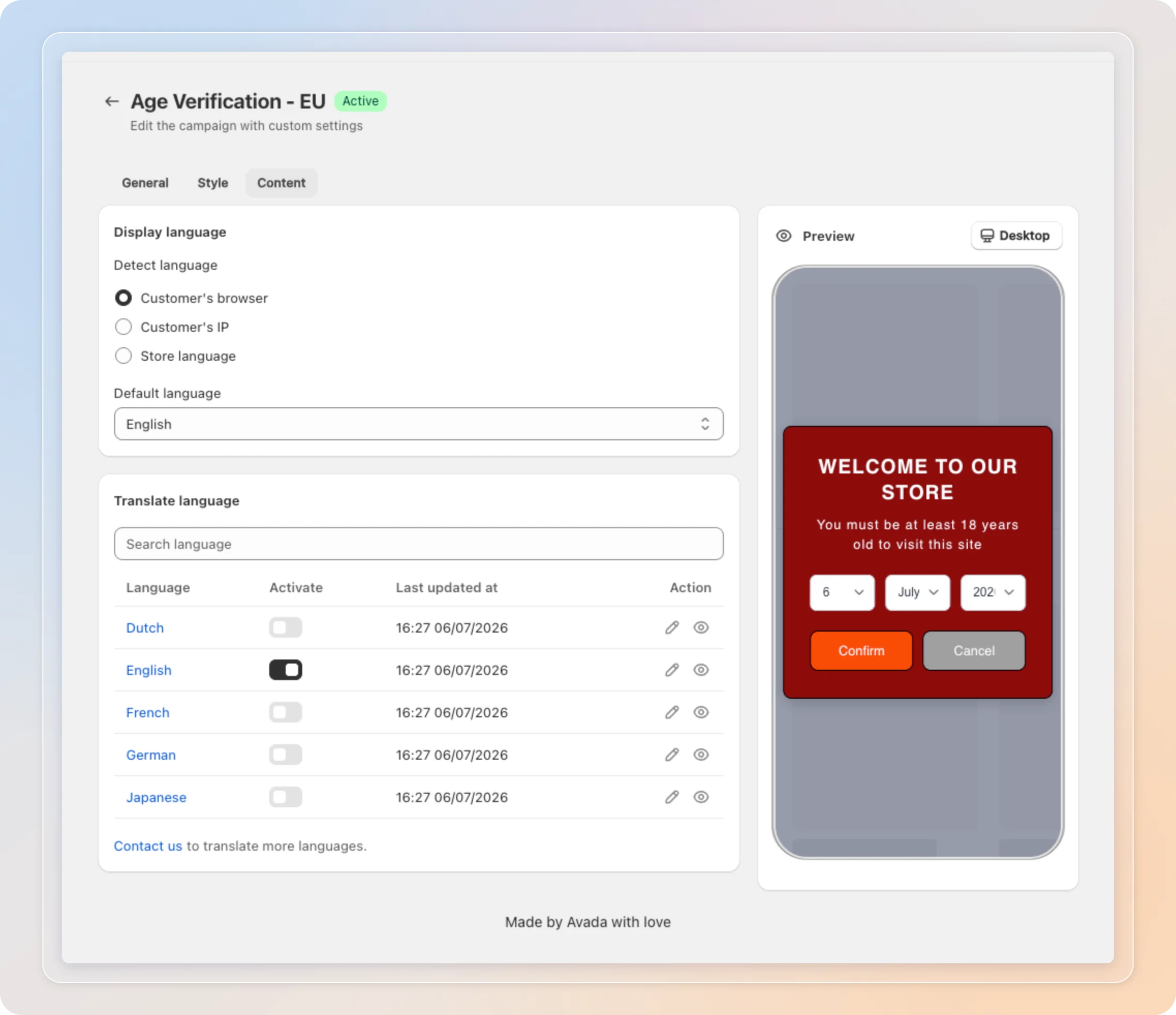
Task: Open the day dropdown showing 6
Action: click(842, 593)
